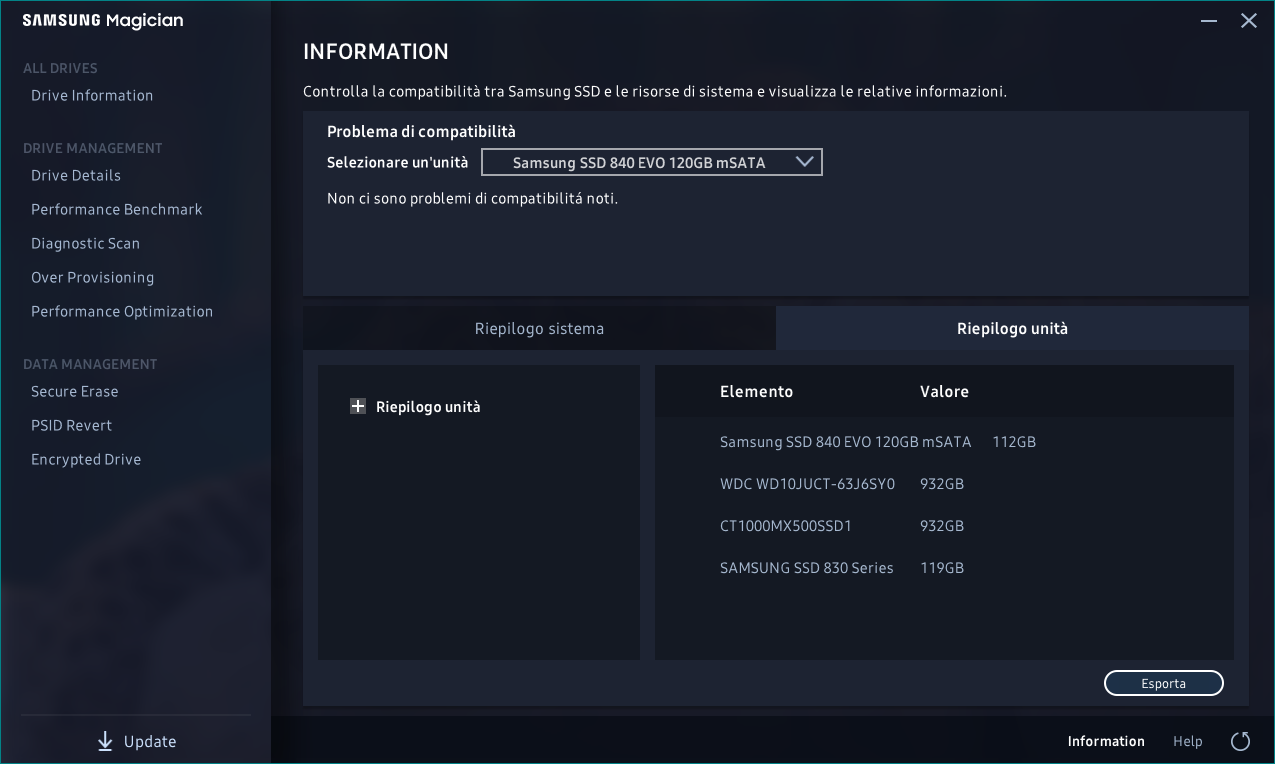The height and width of the screenshot is (764, 1275).
Task: Click 932GB value for WDC drive
Action: pyautogui.click(x=942, y=483)
